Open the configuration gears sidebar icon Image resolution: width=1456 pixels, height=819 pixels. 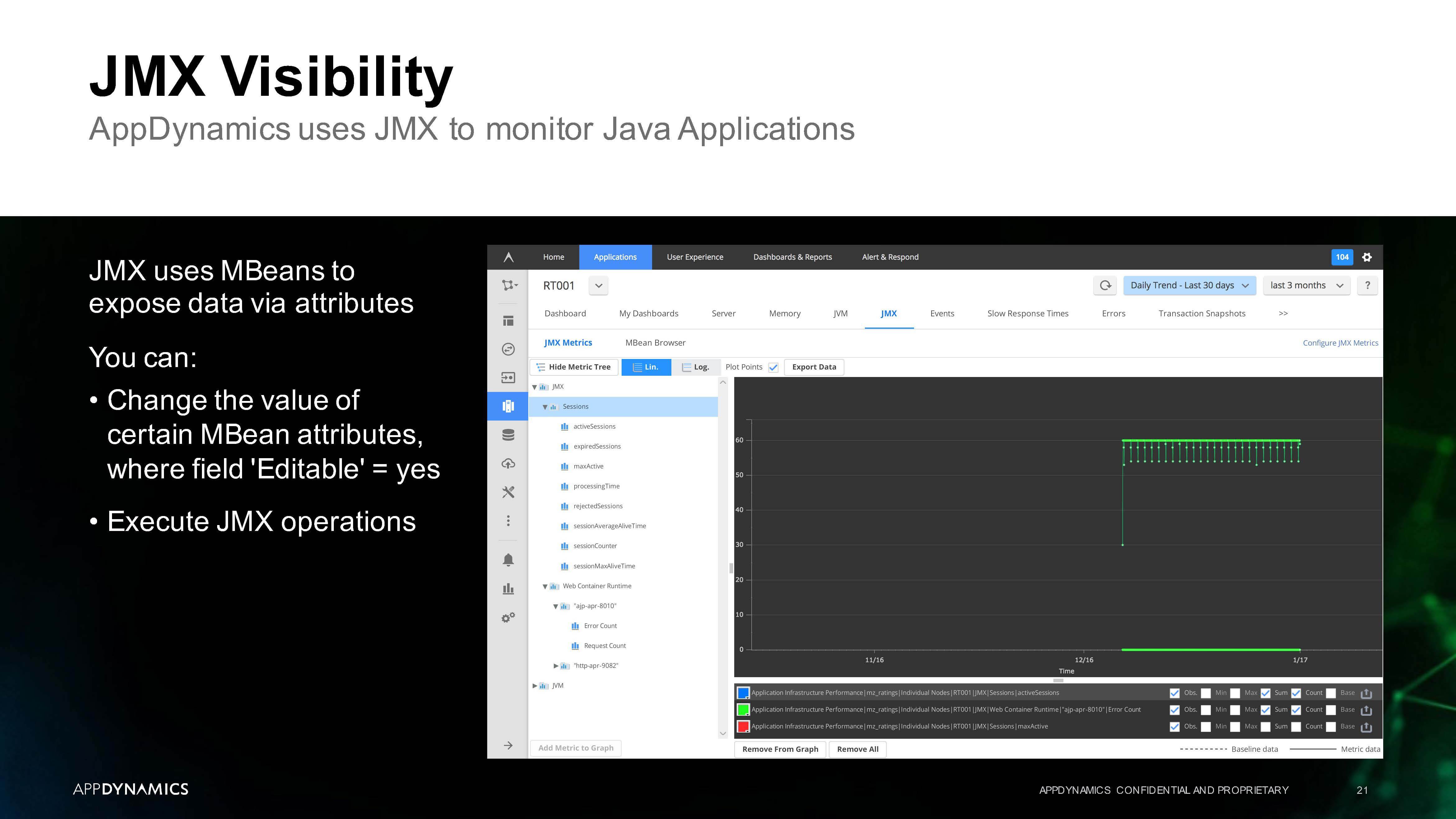coord(508,617)
